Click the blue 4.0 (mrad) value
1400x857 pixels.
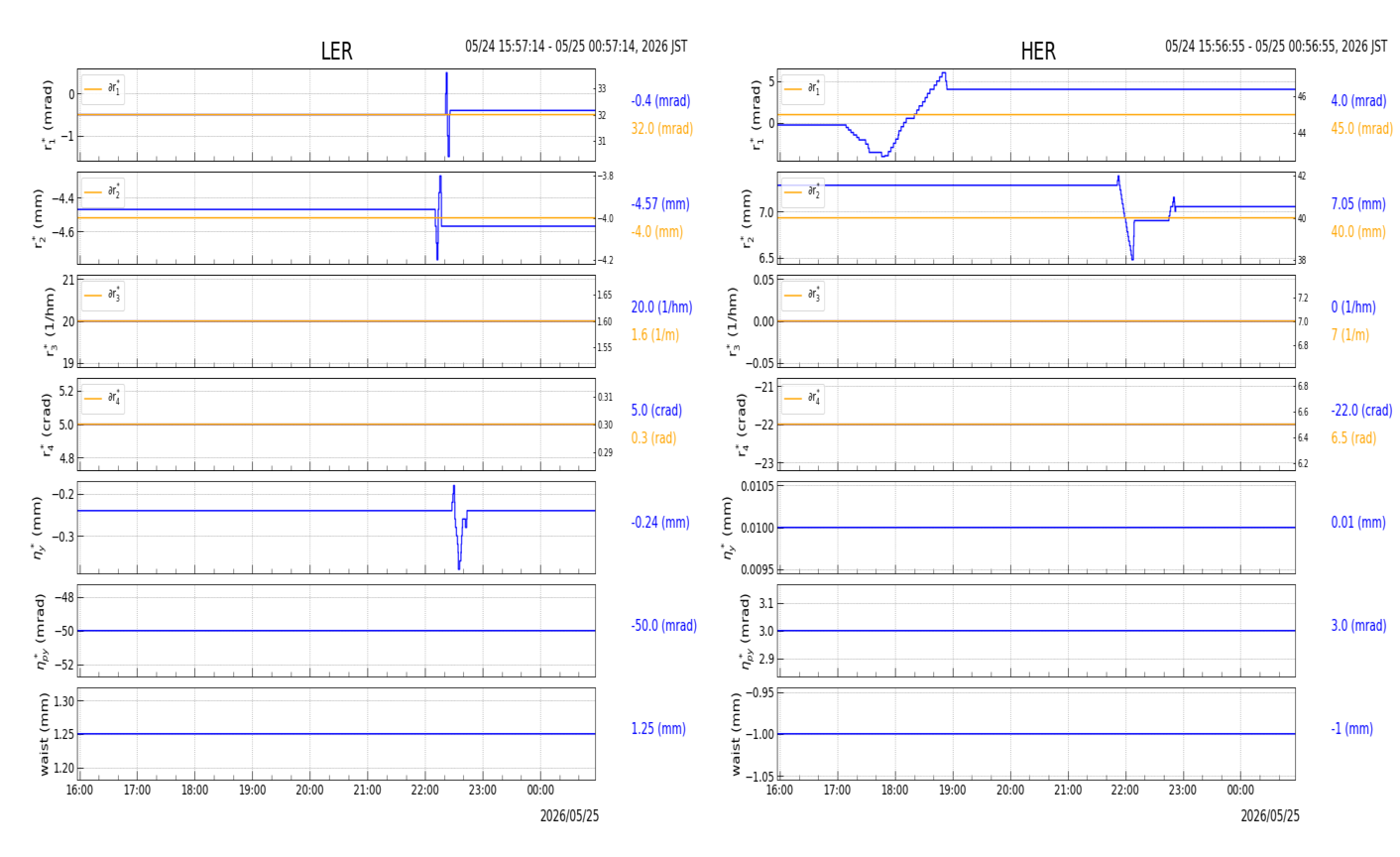[1358, 100]
